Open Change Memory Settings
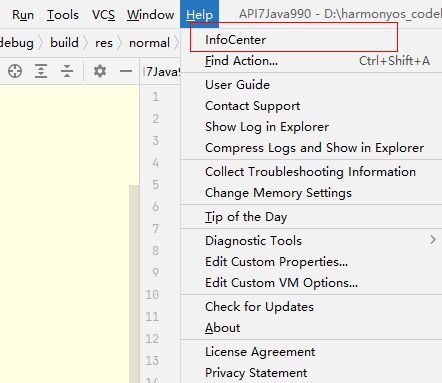The width and height of the screenshot is (442, 383). click(311, 193)
